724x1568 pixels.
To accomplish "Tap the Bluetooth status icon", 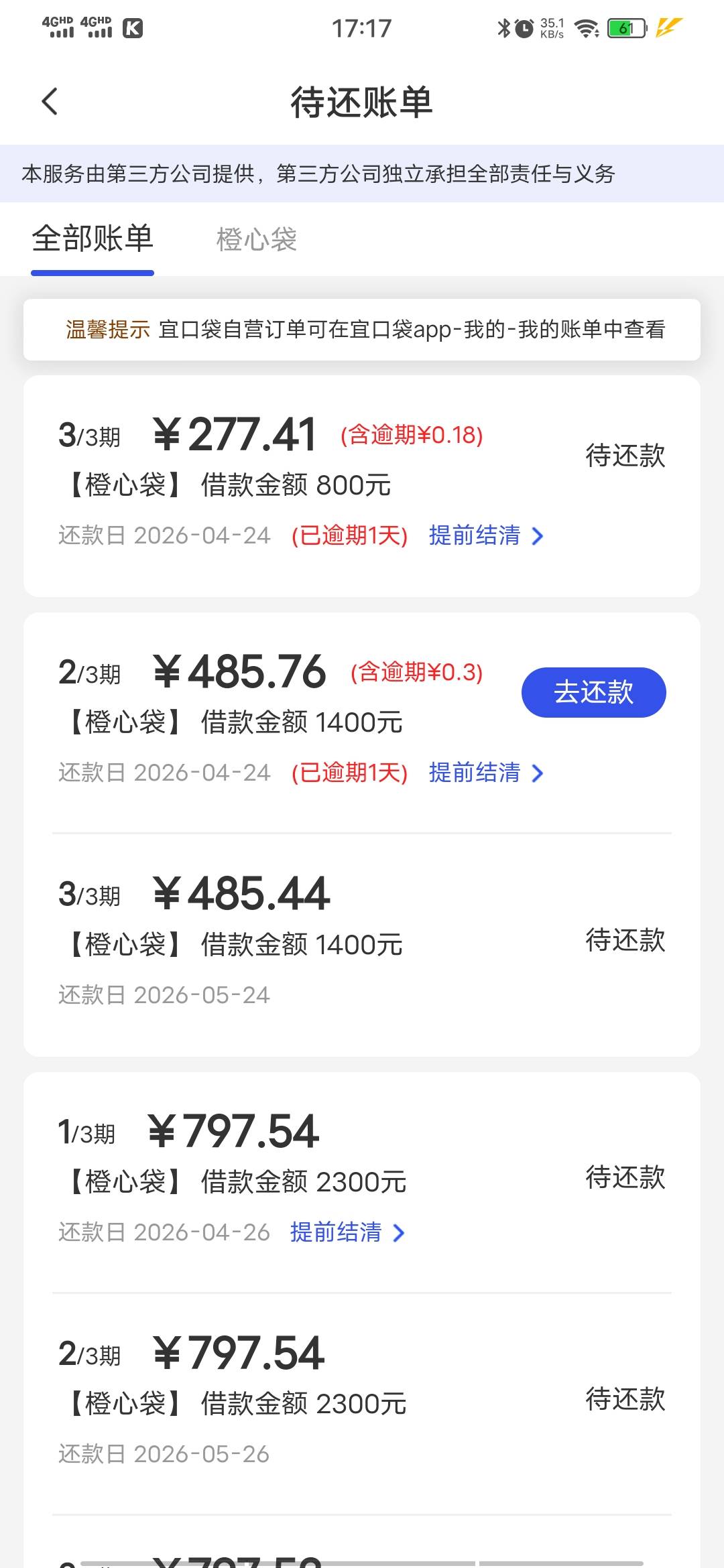I will tap(503, 28).
